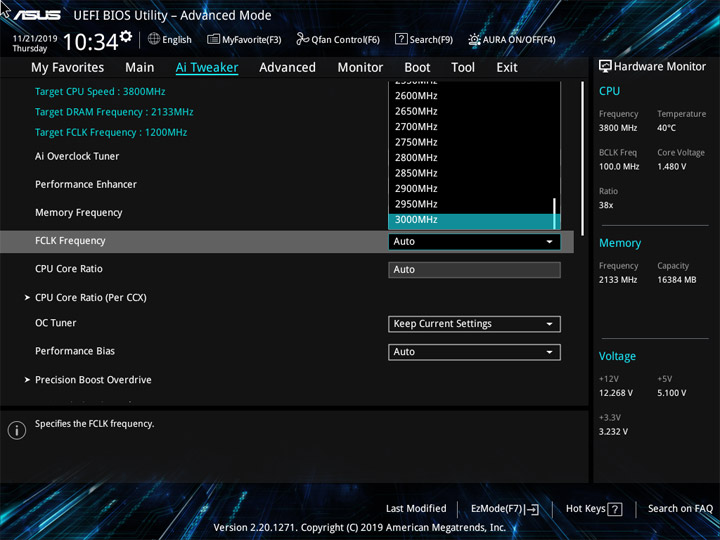Viewport: 720px width, 540px height.
Task: Choose 2900MHz in FCLK list
Action: coord(471,189)
